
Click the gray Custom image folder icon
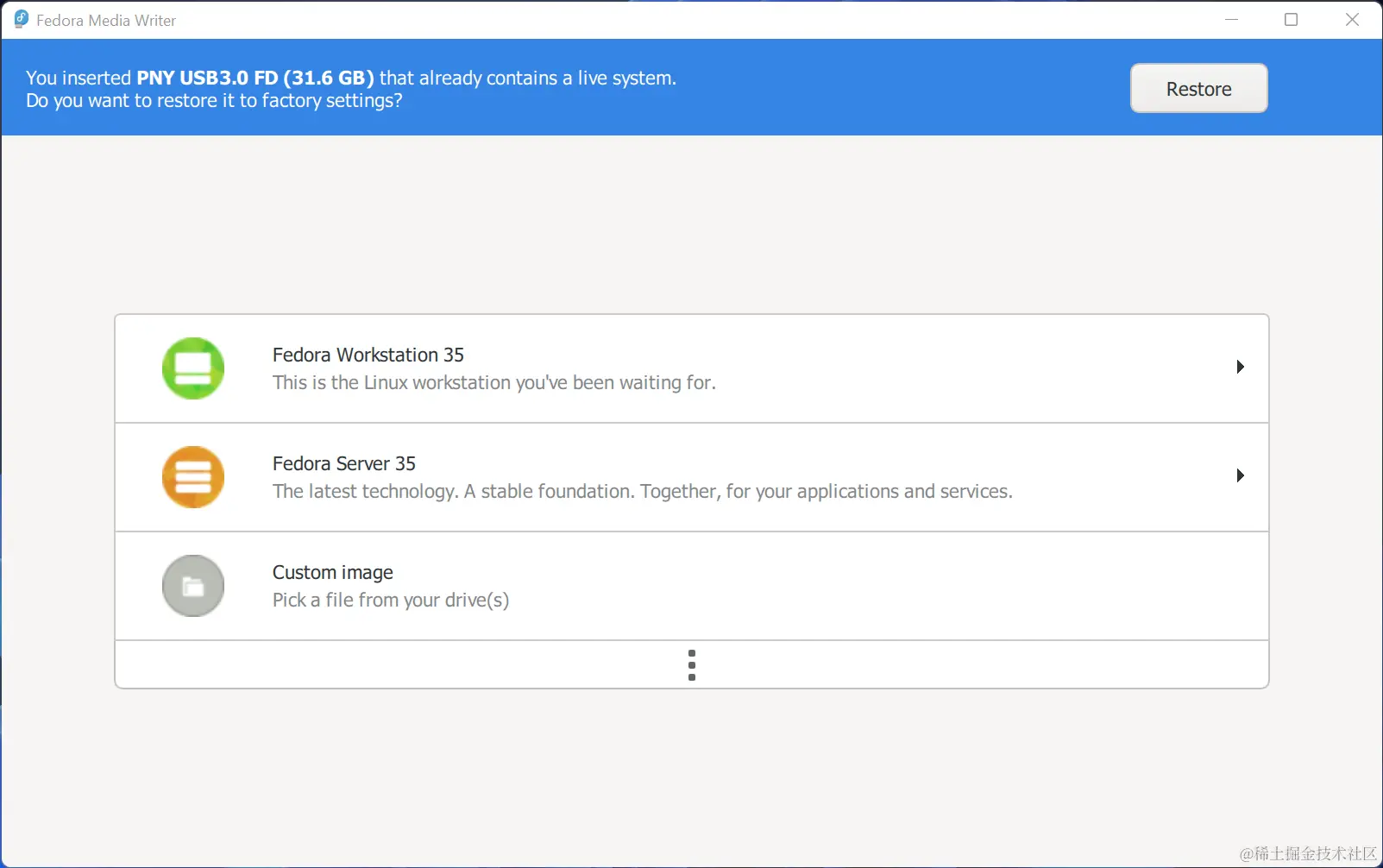[193, 586]
